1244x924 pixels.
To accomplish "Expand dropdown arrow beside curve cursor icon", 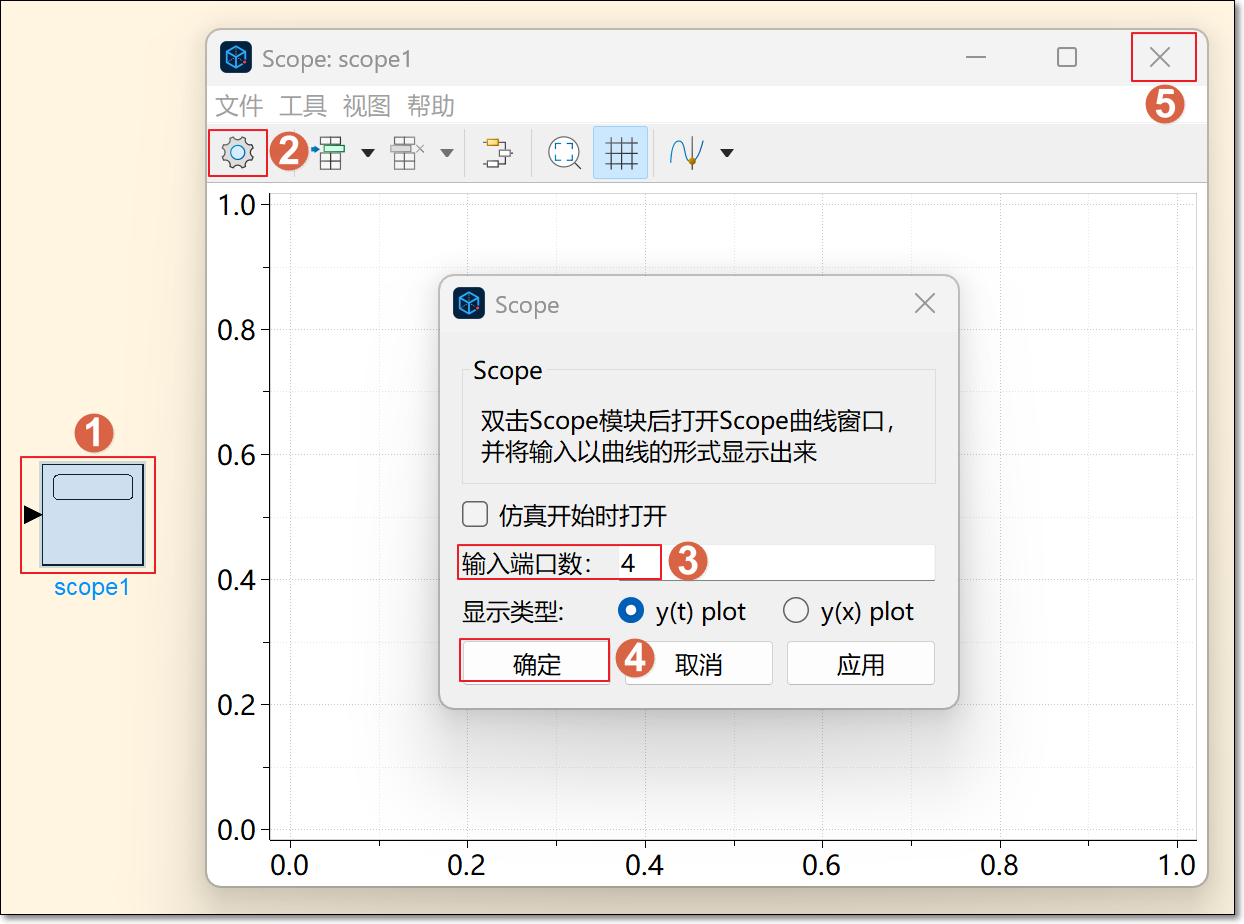I will (727, 153).
